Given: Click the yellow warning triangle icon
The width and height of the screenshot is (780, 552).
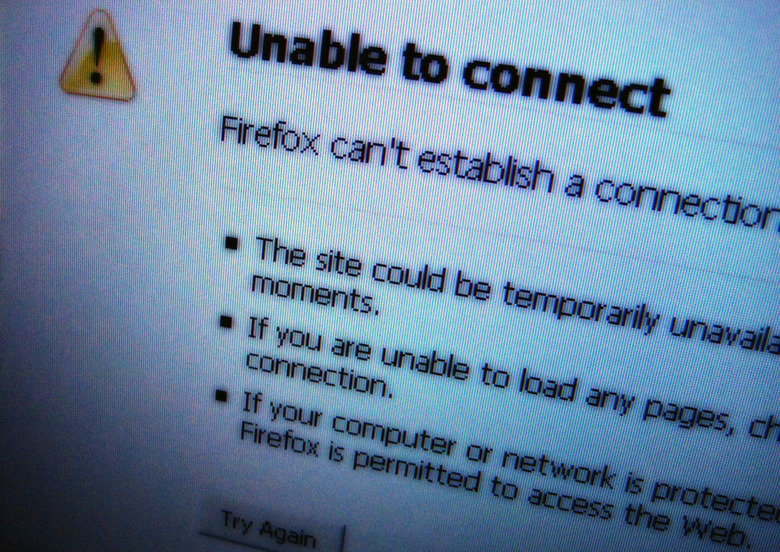Looking at the screenshot, I should click(x=98, y=57).
